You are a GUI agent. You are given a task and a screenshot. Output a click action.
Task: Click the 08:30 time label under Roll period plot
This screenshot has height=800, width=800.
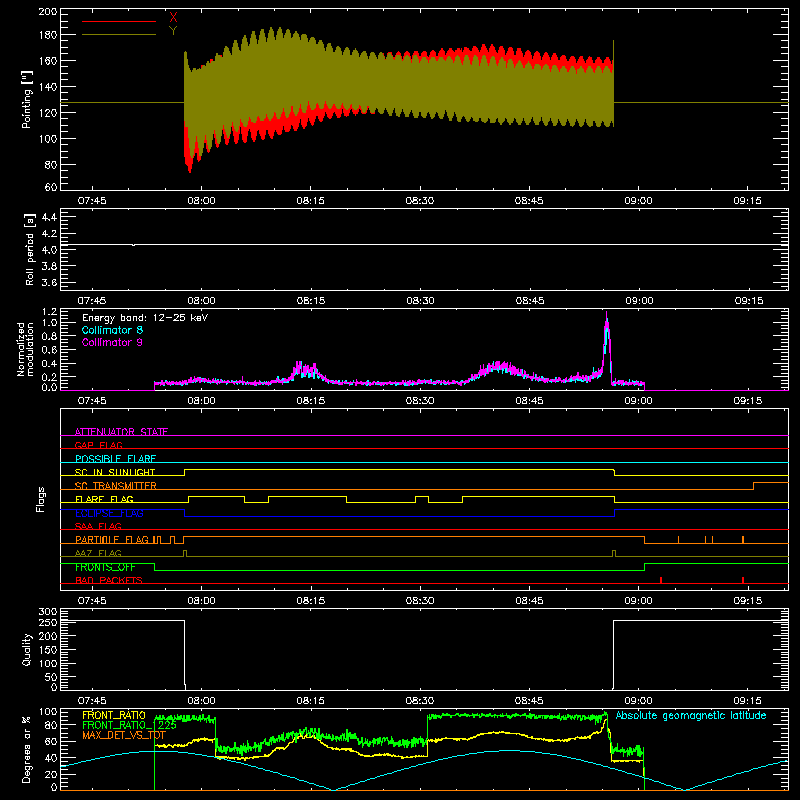tap(420, 301)
